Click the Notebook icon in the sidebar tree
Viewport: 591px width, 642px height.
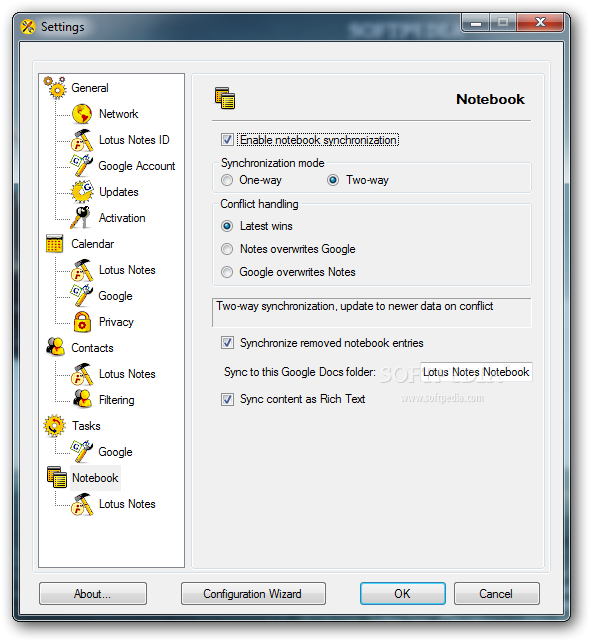click(57, 477)
